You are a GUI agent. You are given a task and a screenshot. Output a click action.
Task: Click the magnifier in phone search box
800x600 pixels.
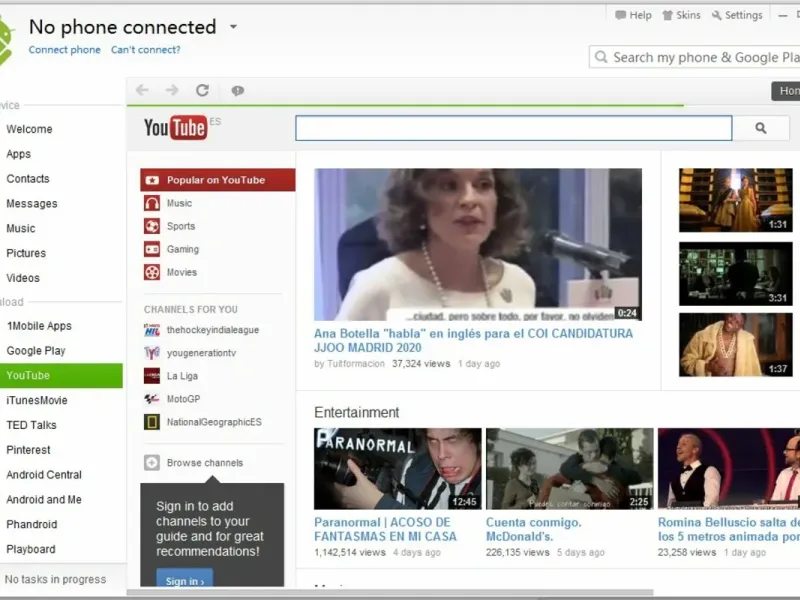pyautogui.click(x=602, y=57)
